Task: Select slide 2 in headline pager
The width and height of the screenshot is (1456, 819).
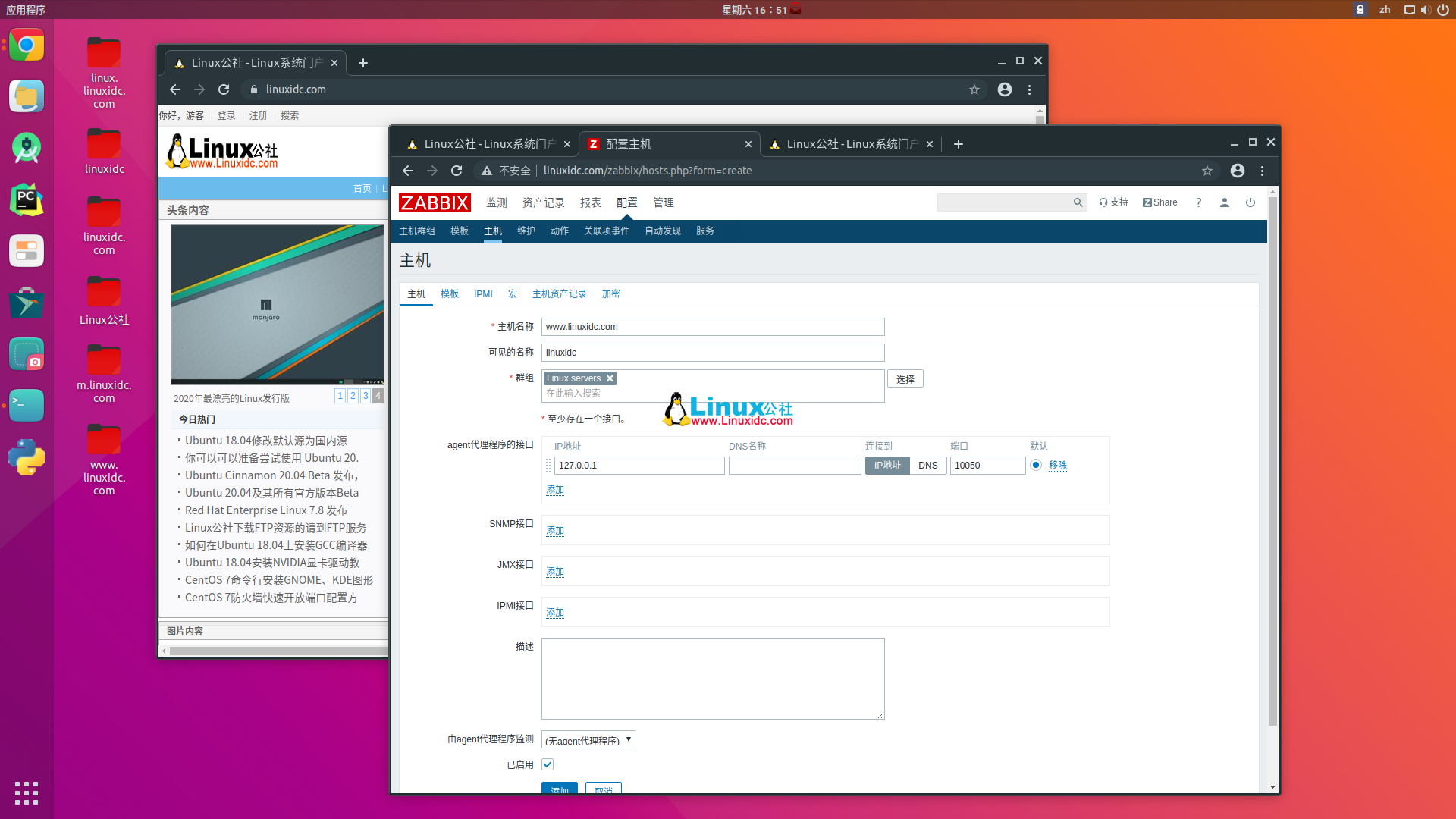Action: coord(353,396)
